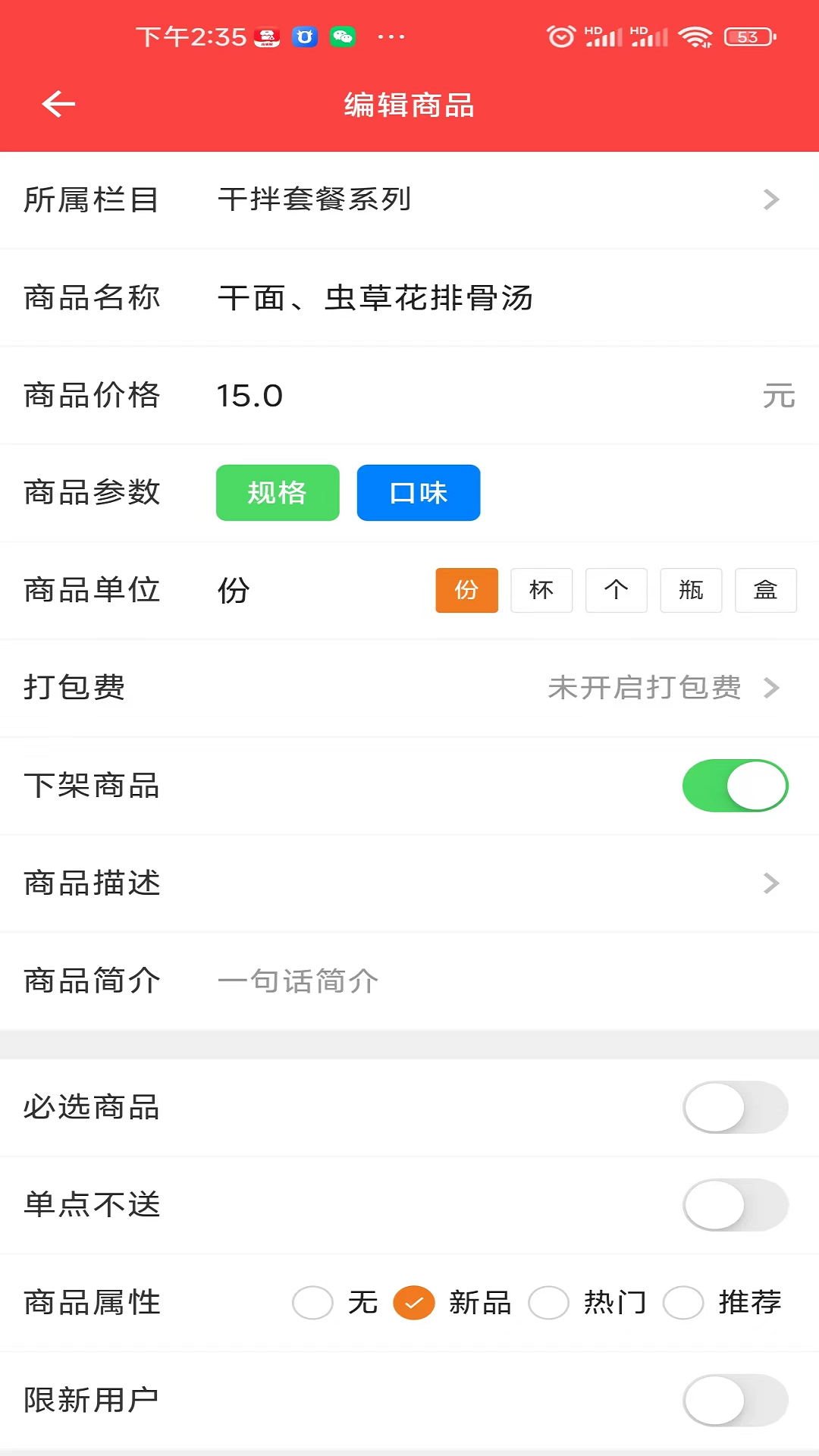Tap the Wi-Fi status icon
This screenshot has height=1456, width=819.
(695, 36)
